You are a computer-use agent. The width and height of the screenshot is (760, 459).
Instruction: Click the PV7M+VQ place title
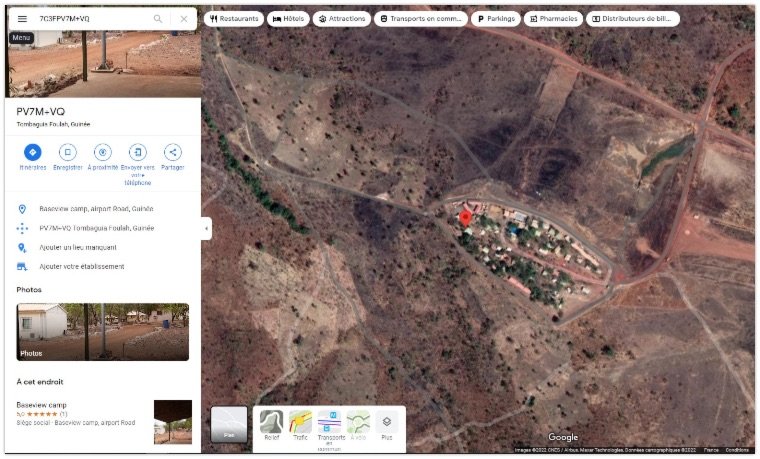click(x=41, y=112)
